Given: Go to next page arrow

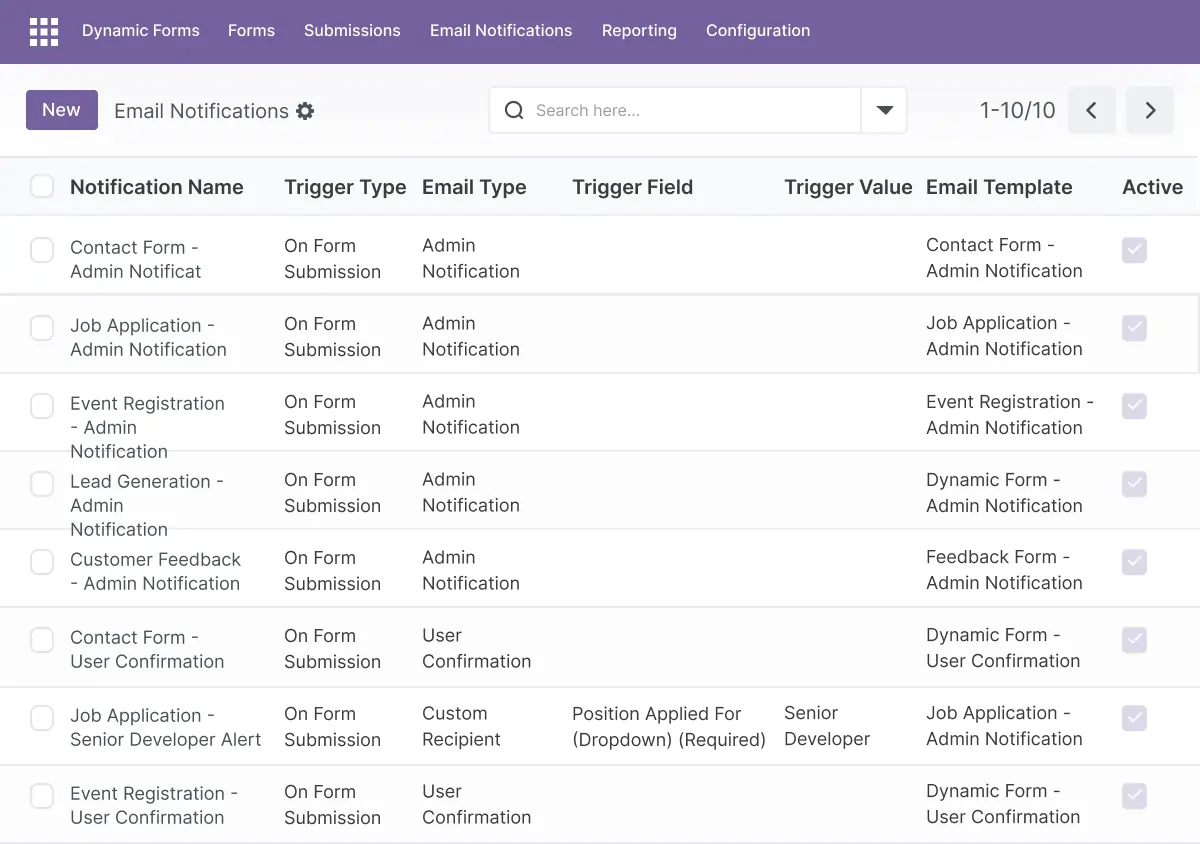Looking at the screenshot, I should pos(1150,110).
